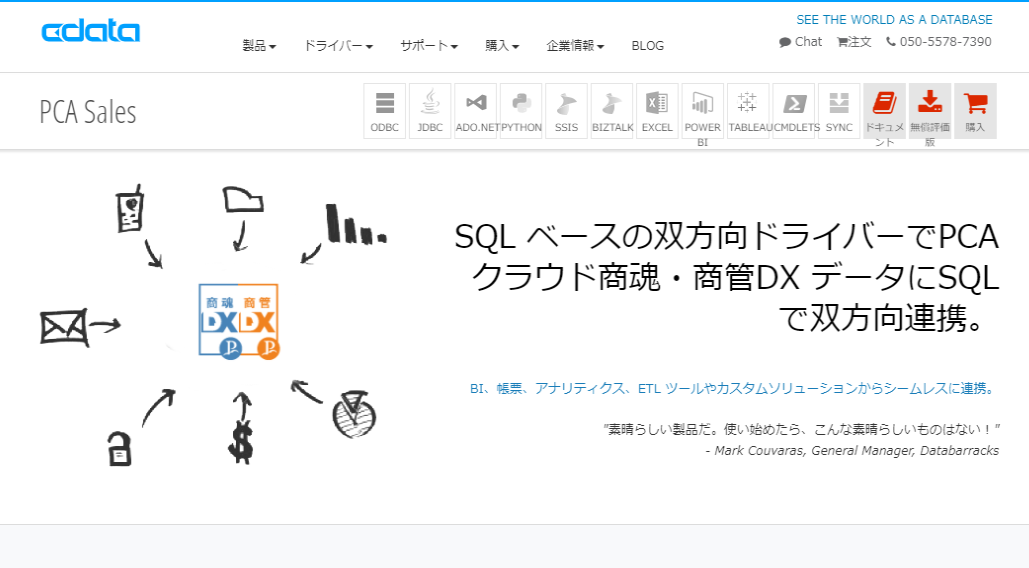1029x568 pixels.
Task: Select the Power BI connector icon
Action: tap(702, 111)
